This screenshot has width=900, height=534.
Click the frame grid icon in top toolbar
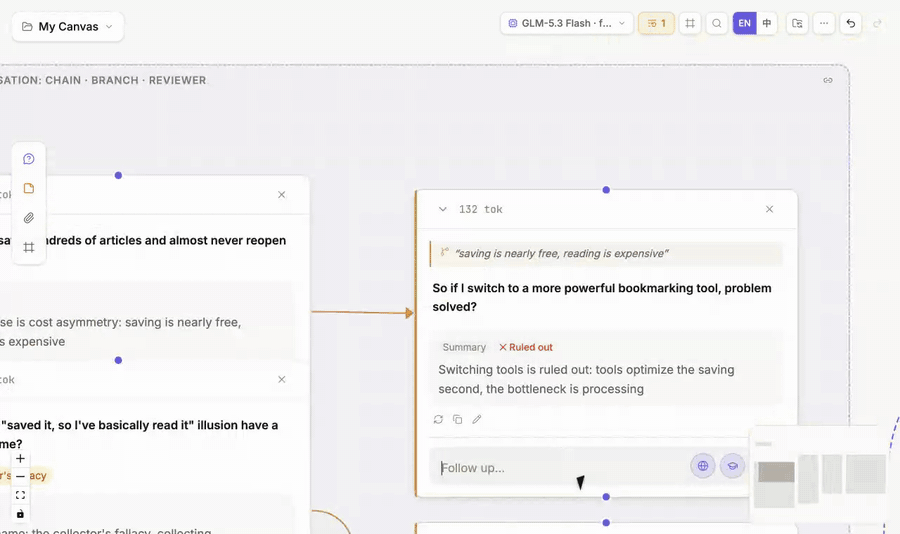point(690,24)
